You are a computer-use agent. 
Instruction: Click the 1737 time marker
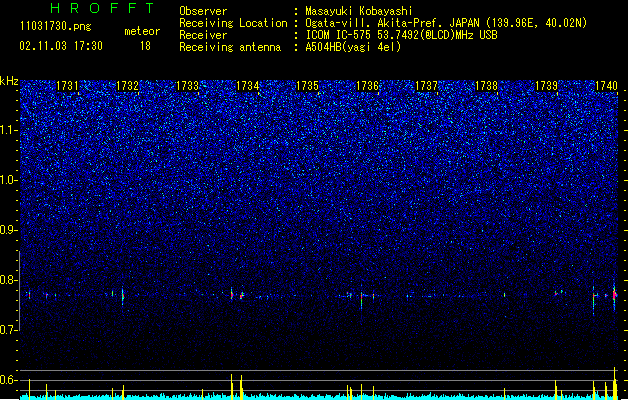(426, 86)
